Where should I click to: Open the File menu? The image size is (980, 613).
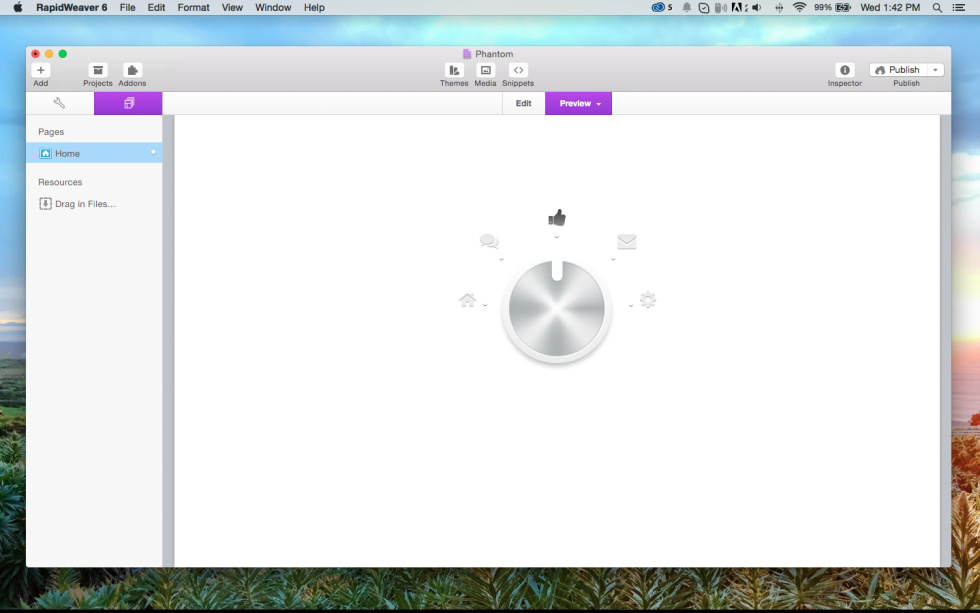(x=128, y=7)
